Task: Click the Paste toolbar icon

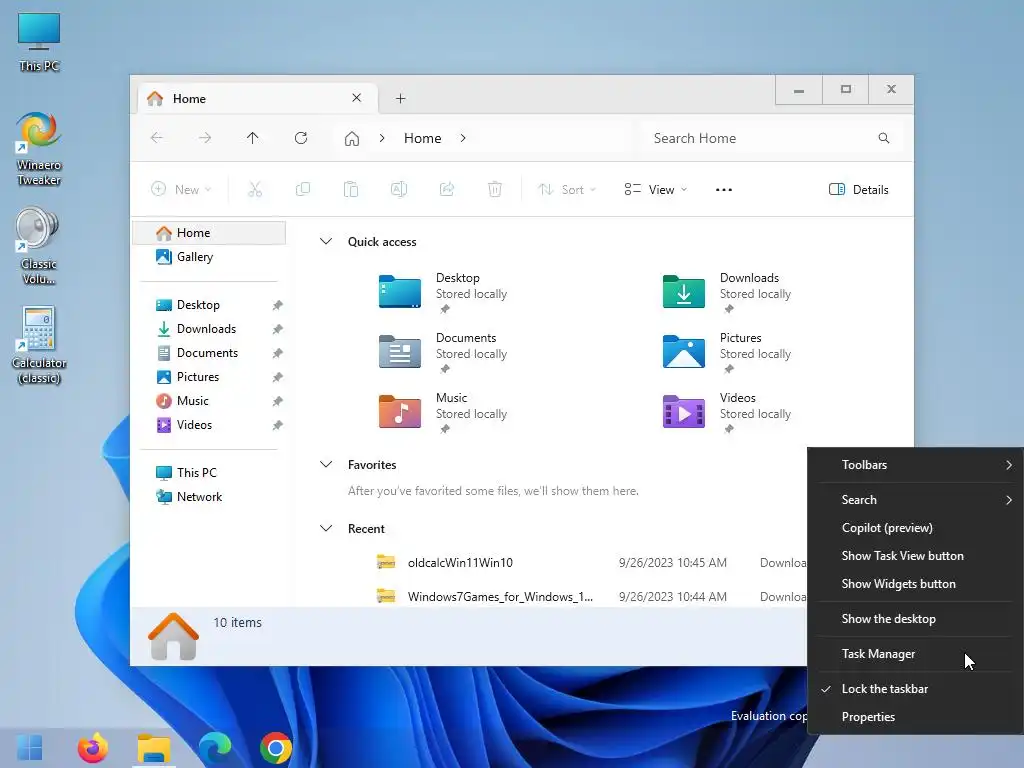Action: pos(351,189)
